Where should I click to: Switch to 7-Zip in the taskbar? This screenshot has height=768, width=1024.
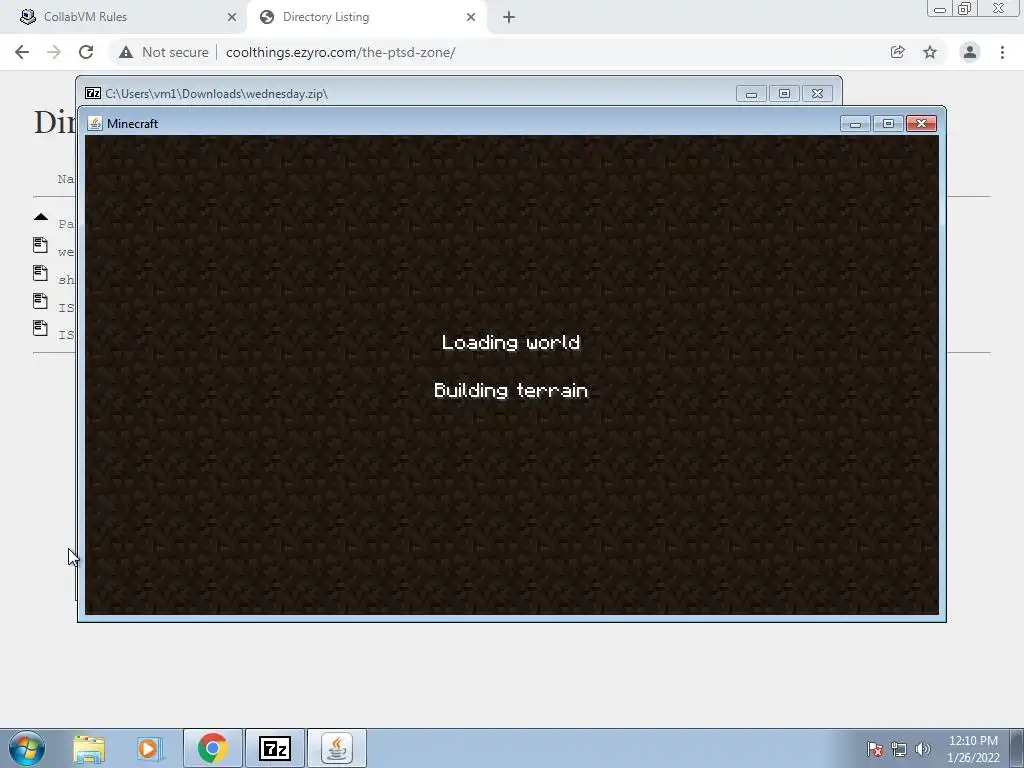[275, 748]
